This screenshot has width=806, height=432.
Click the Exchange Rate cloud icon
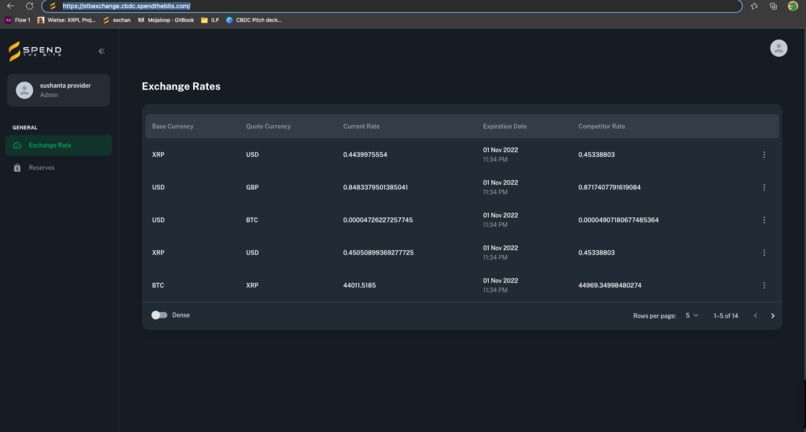coord(17,146)
